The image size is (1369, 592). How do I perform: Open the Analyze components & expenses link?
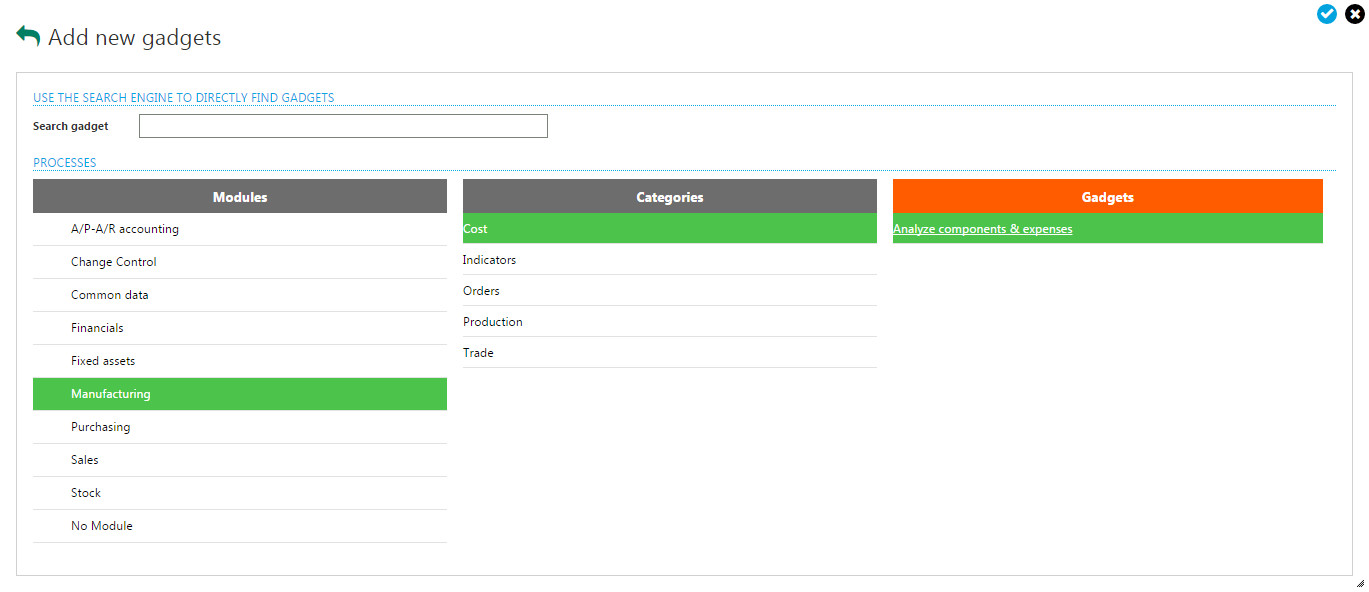tap(982, 229)
